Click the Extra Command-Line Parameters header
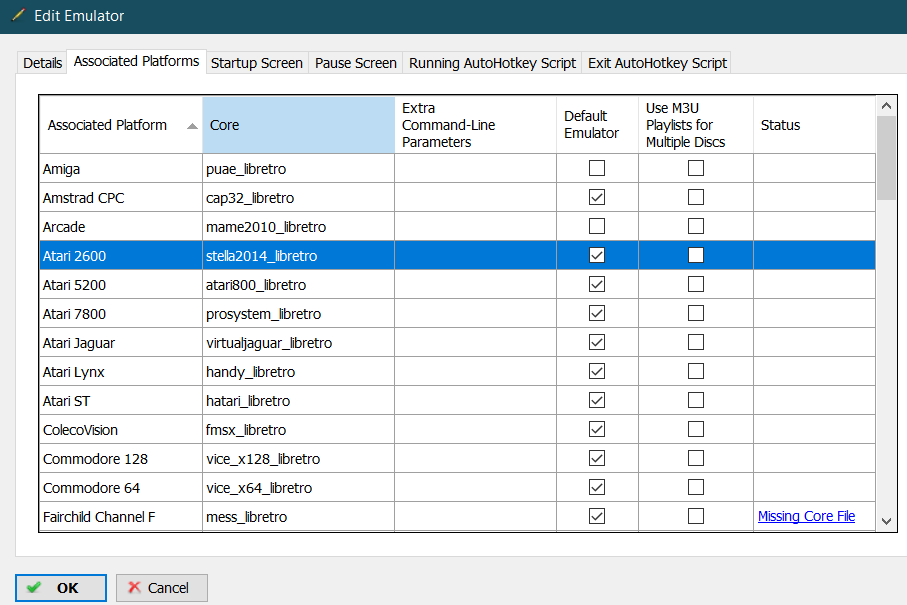This screenshot has width=907, height=605. pos(475,125)
